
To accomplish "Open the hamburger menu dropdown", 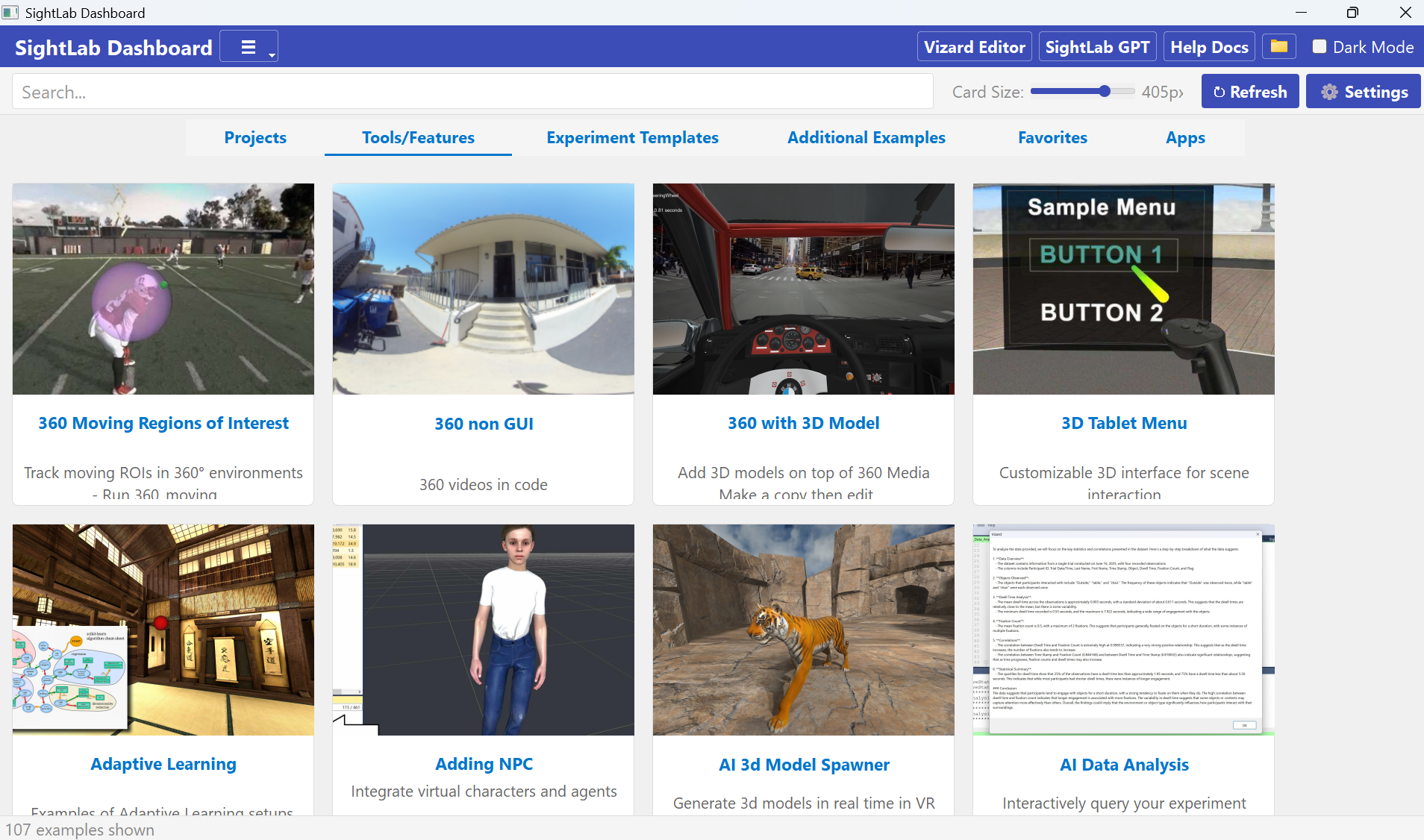I will [x=249, y=47].
